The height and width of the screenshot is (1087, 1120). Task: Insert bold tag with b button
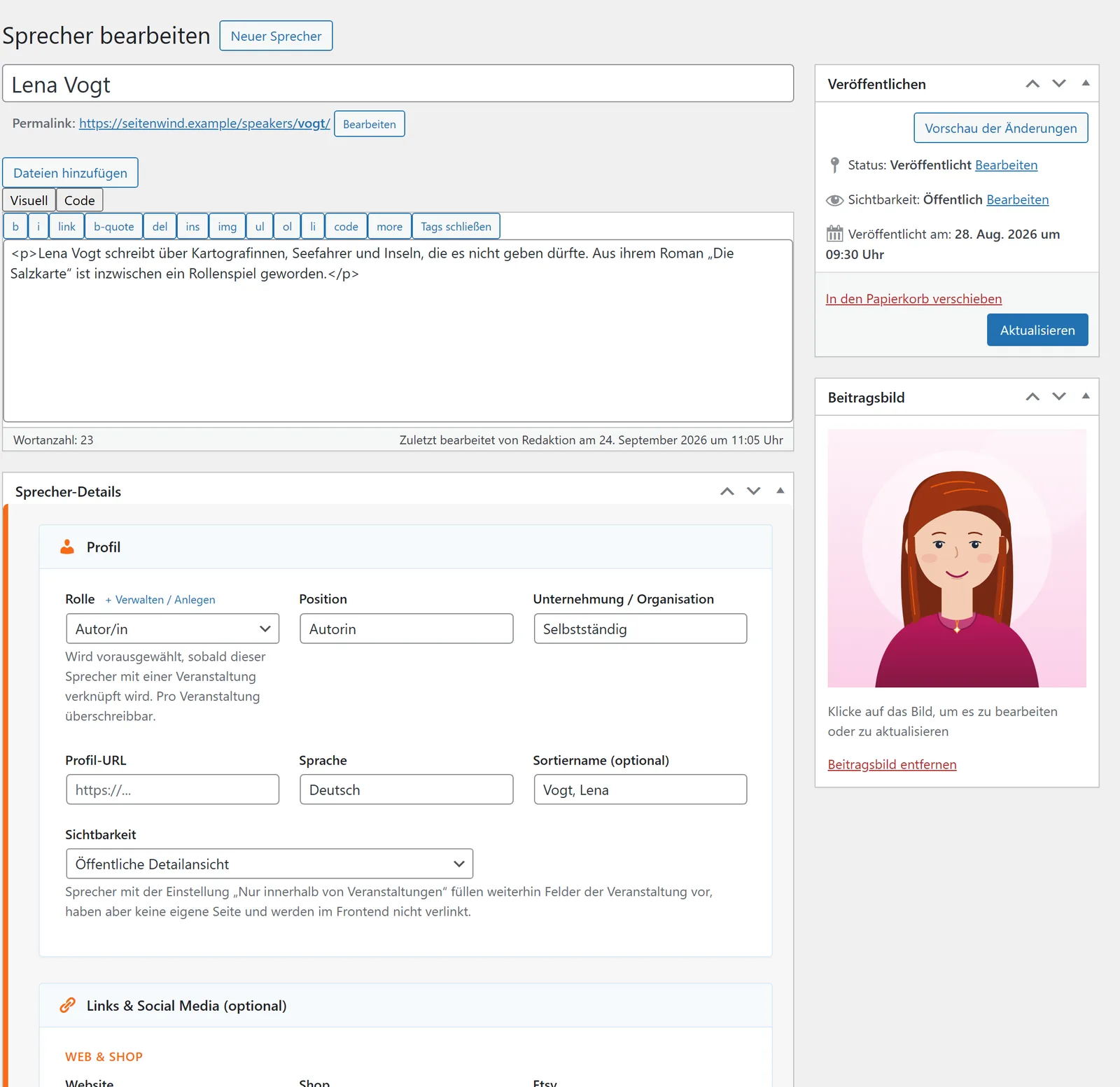point(15,227)
